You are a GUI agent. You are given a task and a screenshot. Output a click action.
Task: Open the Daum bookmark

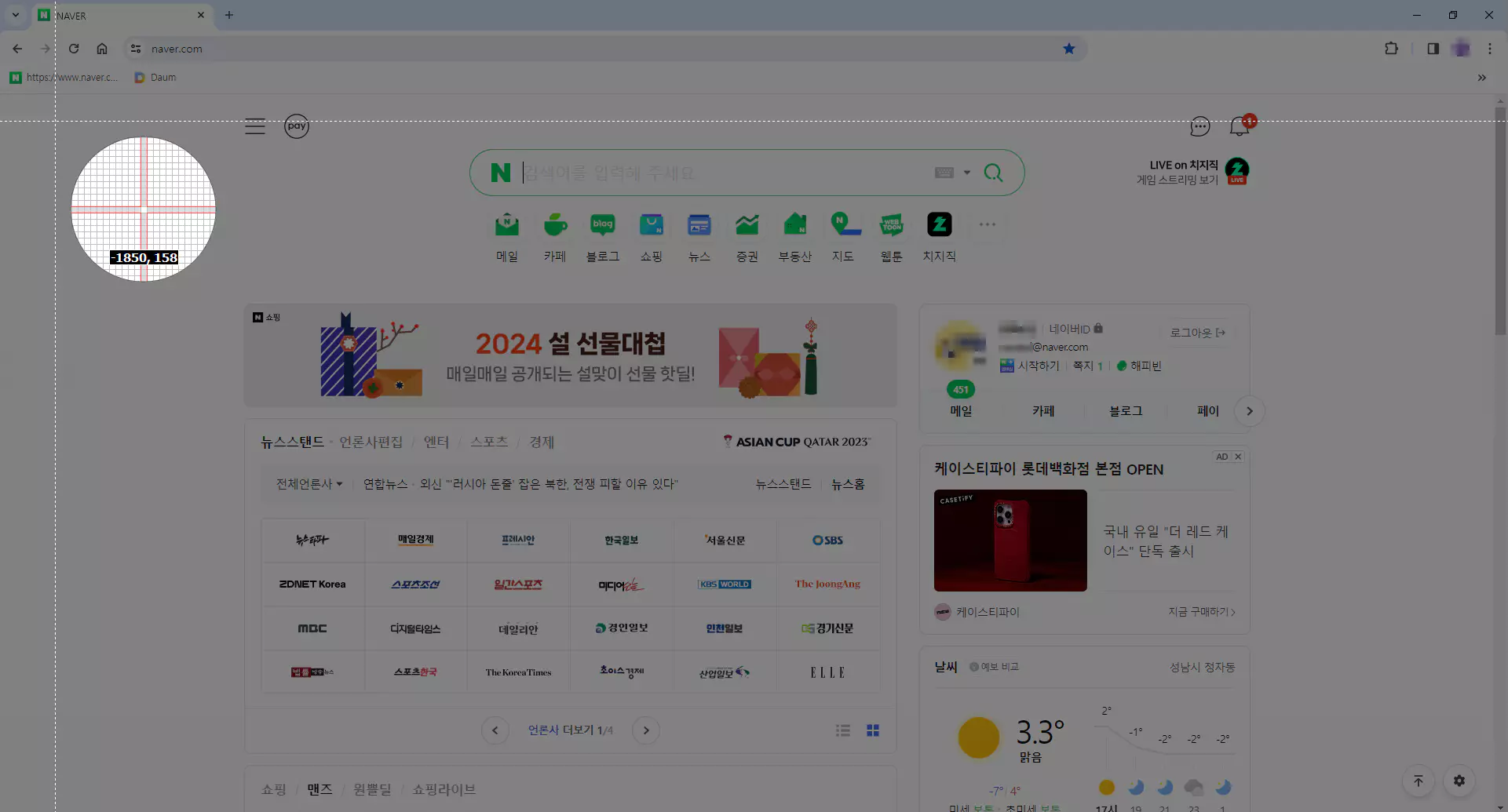tap(155, 78)
